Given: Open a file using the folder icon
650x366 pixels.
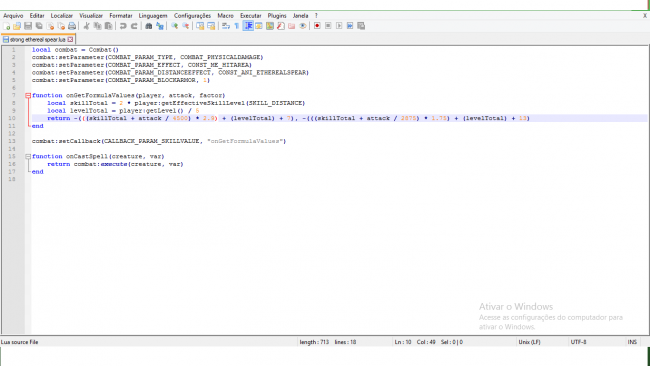Looking at the screenshot, I should (17, 26).
